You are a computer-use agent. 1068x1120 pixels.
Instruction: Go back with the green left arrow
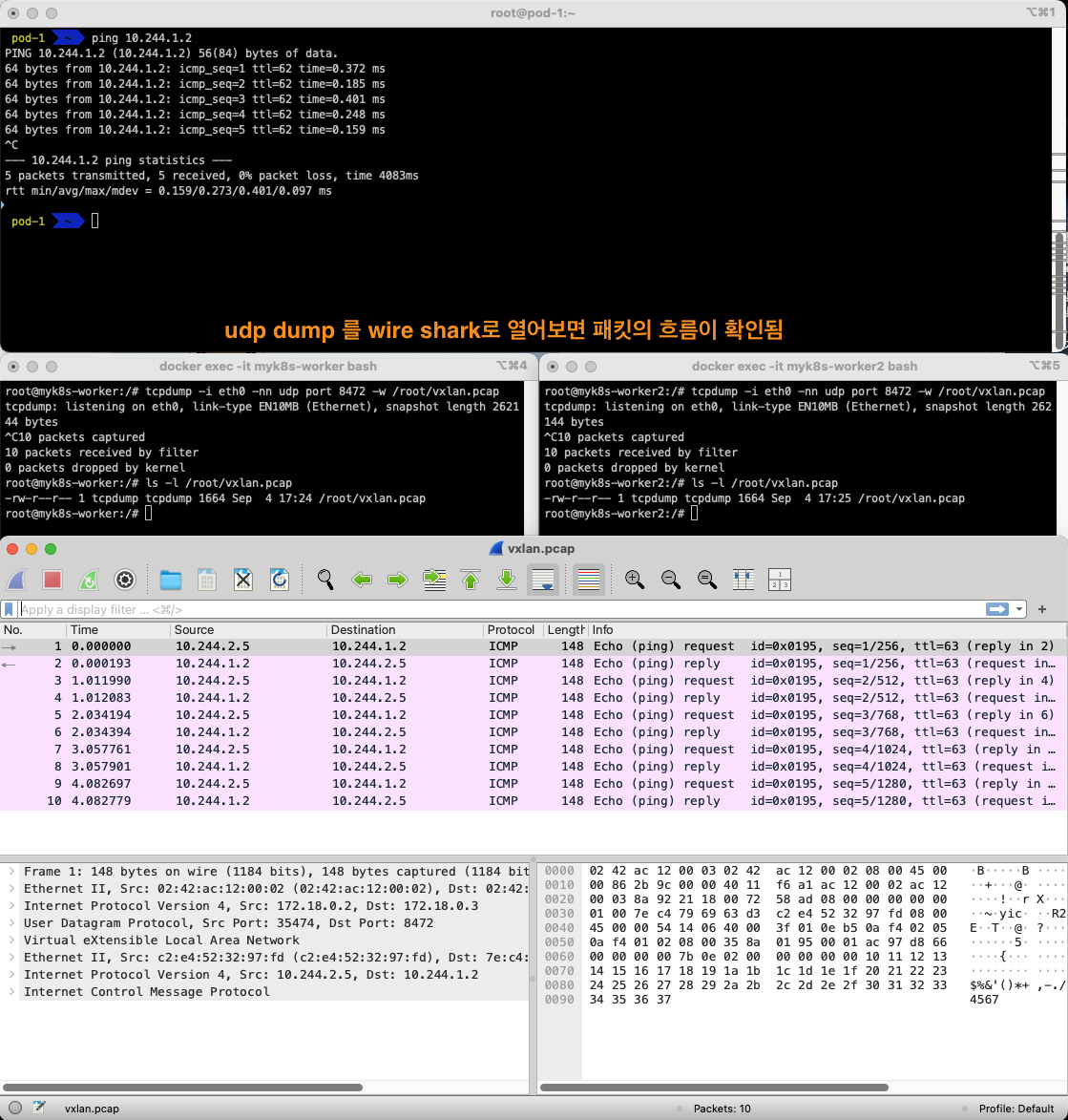[x=362, y=580]
